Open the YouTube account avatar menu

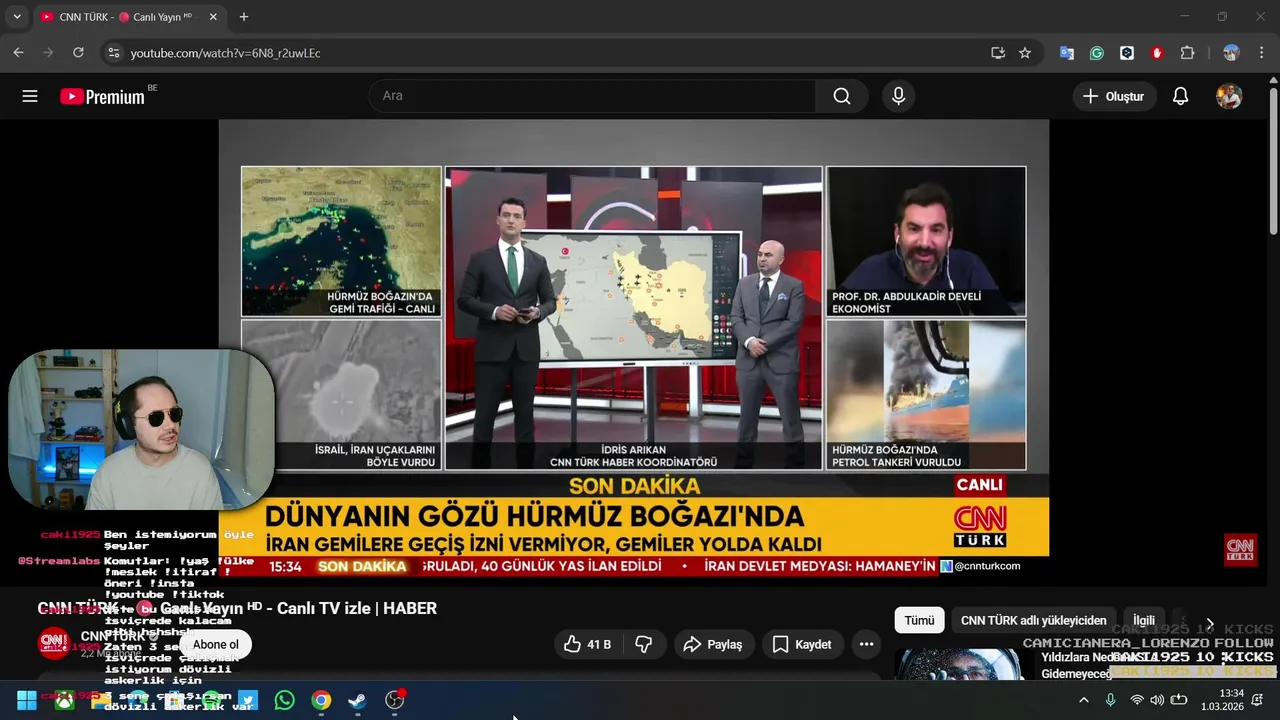click(x=1229, y=96)
